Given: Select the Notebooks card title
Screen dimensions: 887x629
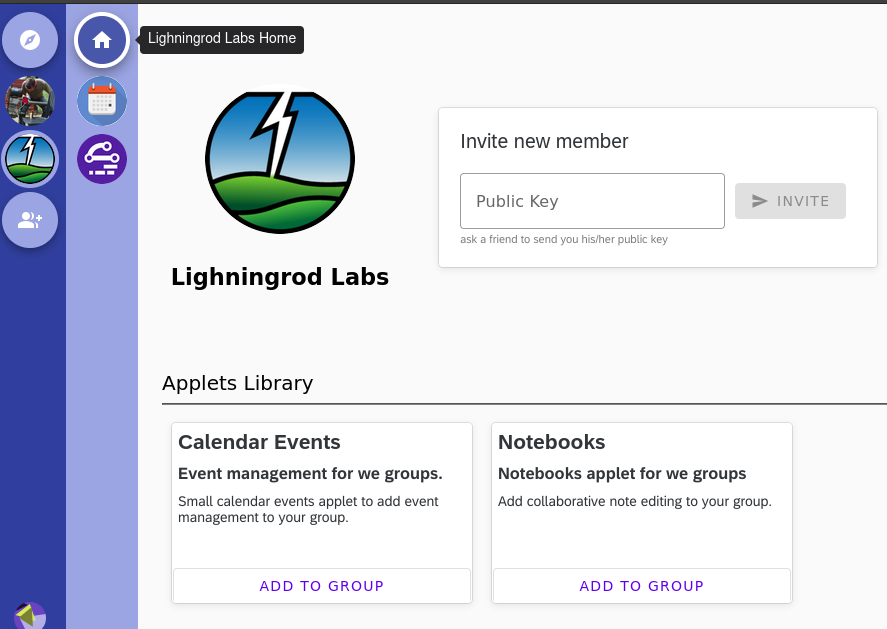Looking at the screenshot, I should coord(552,442).
